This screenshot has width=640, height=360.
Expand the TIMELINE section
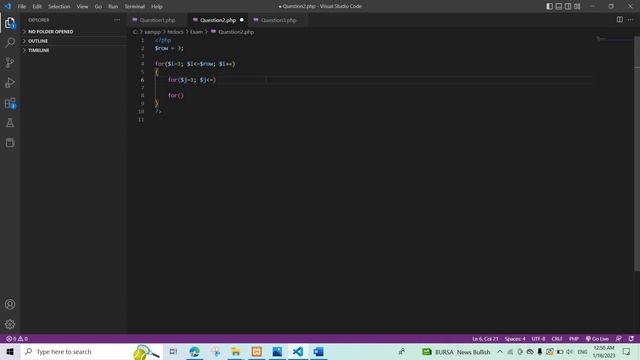(74, 50)
